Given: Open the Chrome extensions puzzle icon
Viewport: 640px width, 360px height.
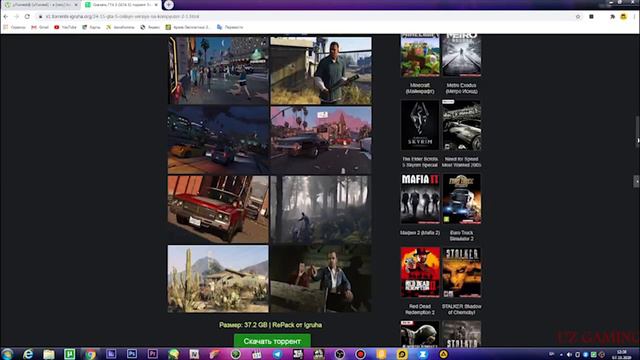Looking at the screenshot, I should pos(612,16).
